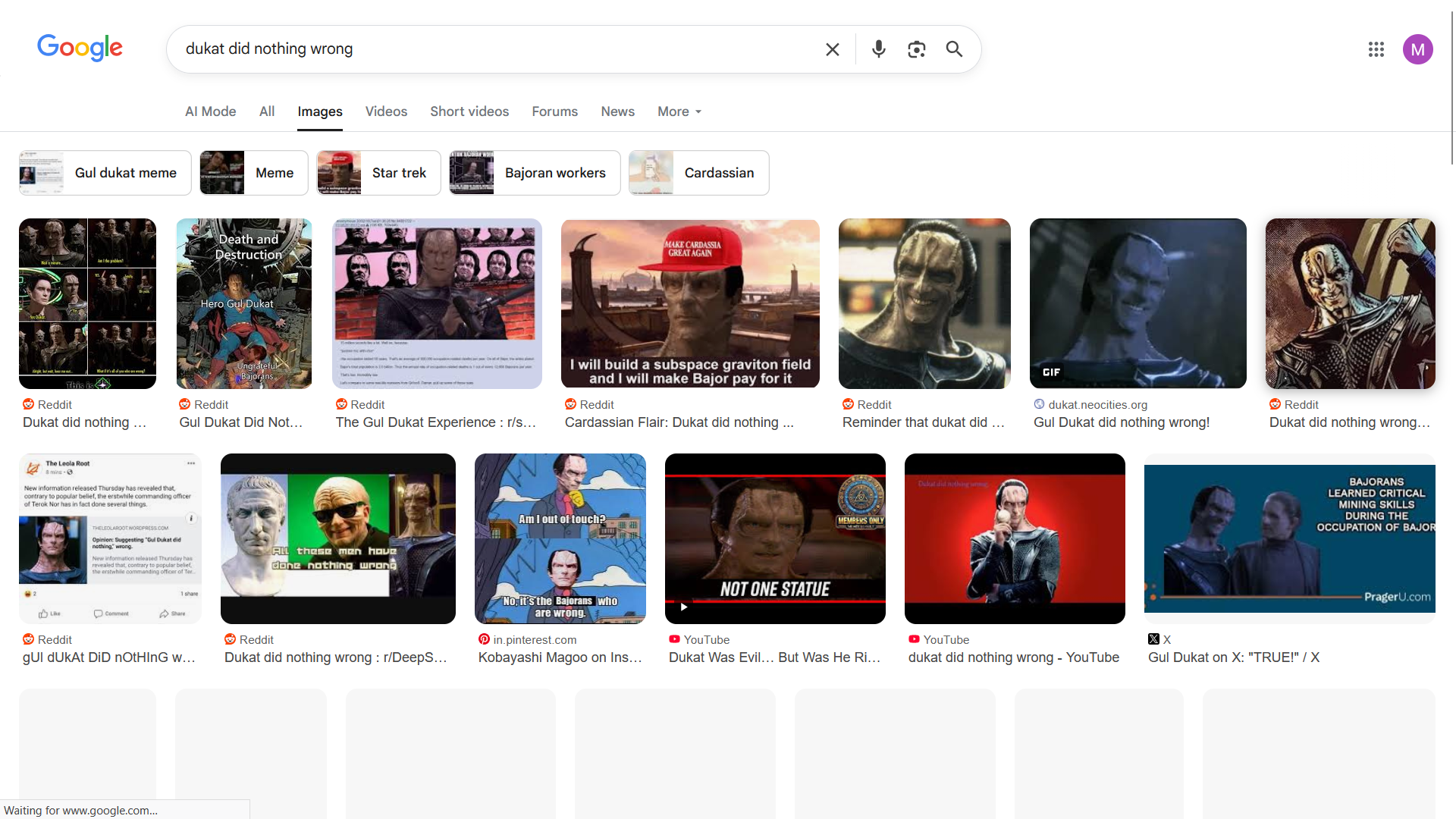Screen dimensions: 1456x819
Task: Switch to the AI Mode tab
Action: pos(210,111)
